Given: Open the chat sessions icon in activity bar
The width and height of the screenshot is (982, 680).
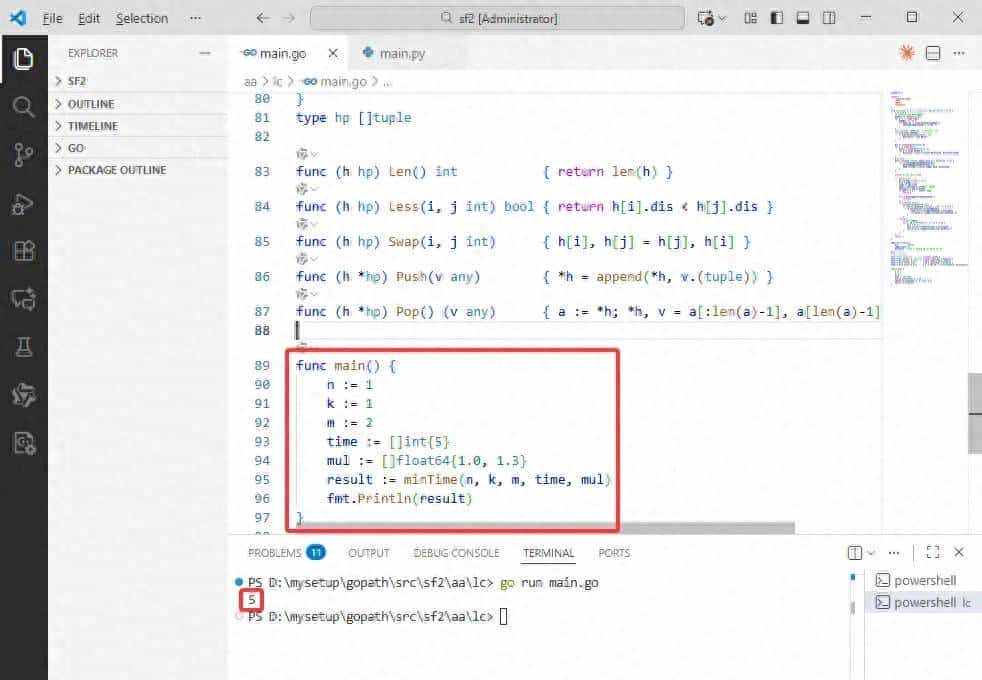Looking at the screenshot, I should [x=23, y=299].
